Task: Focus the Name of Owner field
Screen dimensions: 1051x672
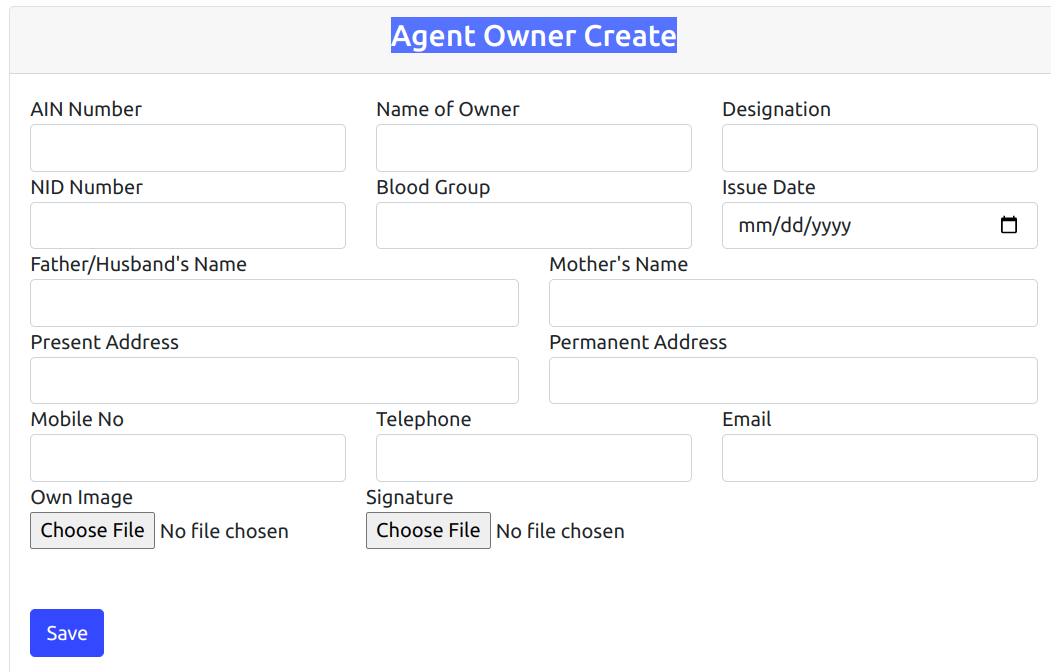Action: [x=534, y=148]
